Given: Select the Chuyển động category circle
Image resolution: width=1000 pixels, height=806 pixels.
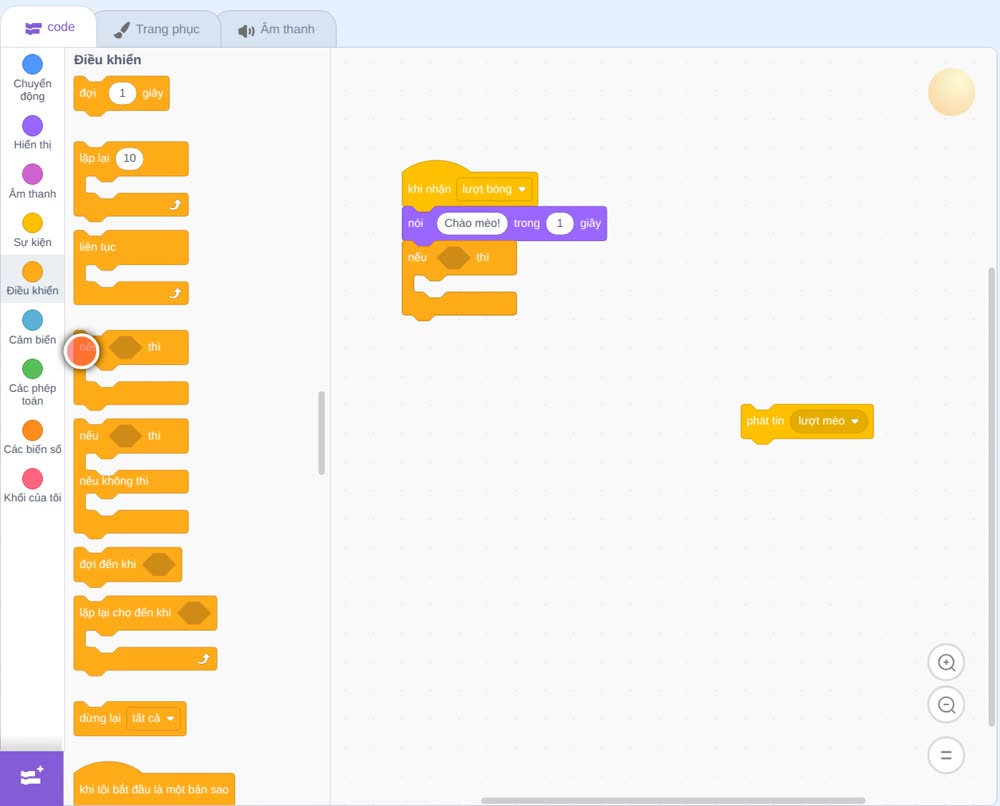Looking at the screenshot, I should (33, 64).
